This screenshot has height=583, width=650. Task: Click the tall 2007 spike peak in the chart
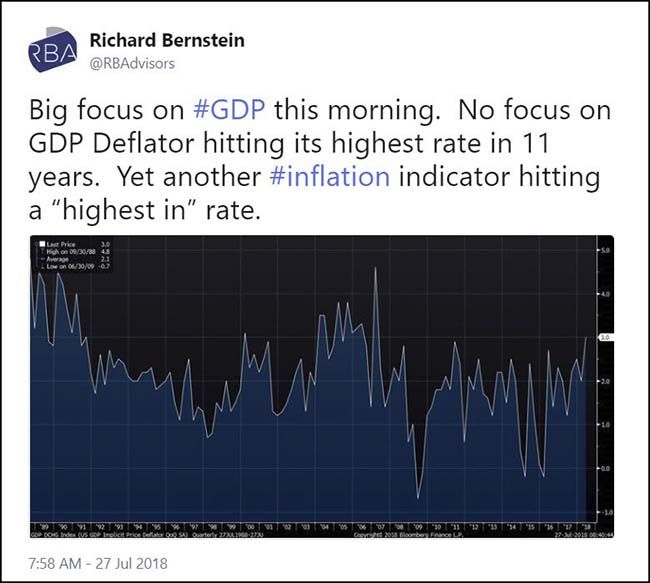click(375, 268)
